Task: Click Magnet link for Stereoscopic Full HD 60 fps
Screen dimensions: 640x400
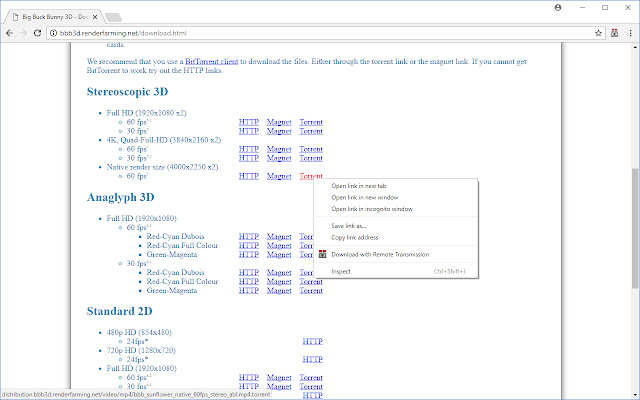Action: pyautogui.click(x=279, y=122)
